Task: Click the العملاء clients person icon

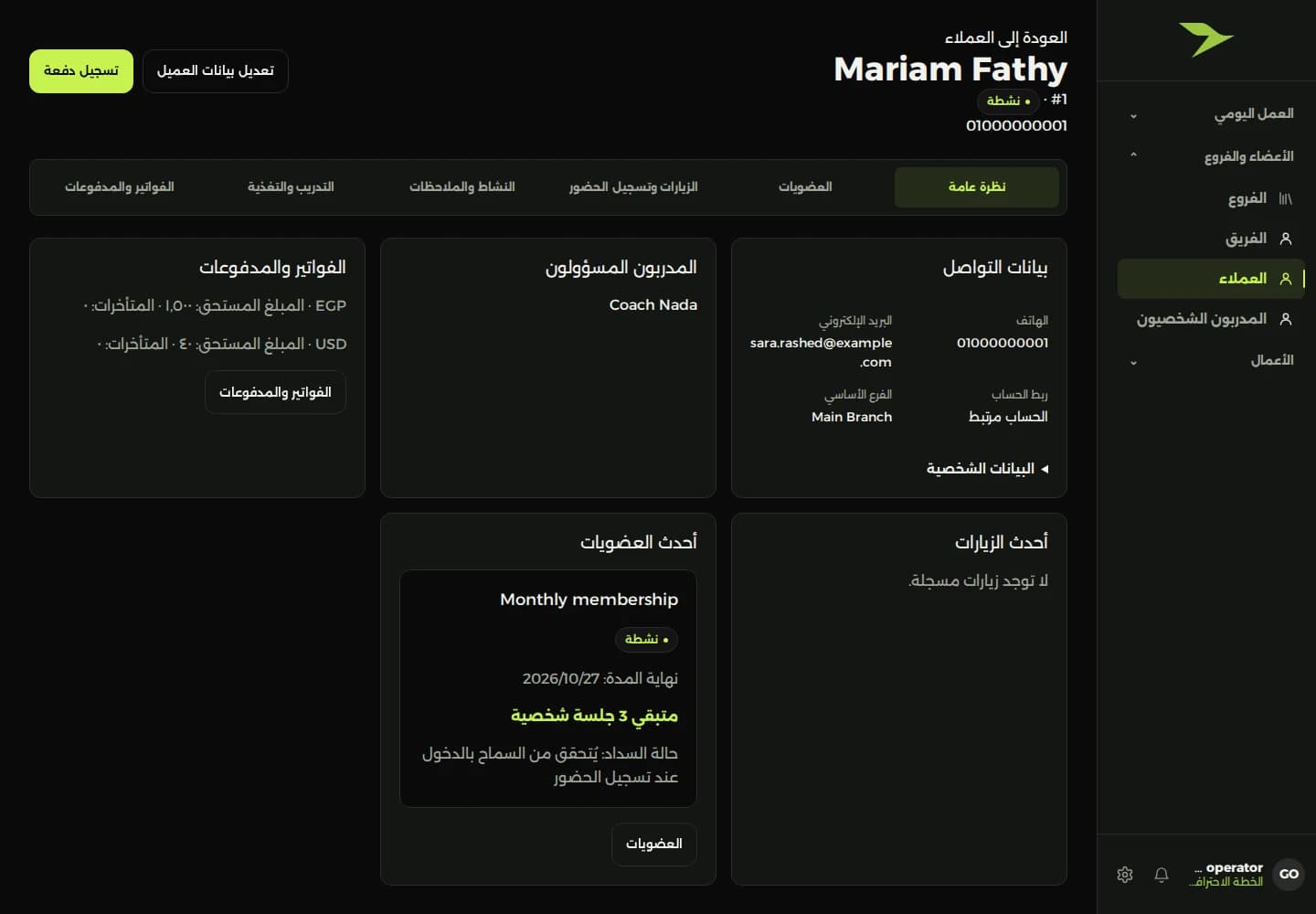Action: [x=1285, y=279]
